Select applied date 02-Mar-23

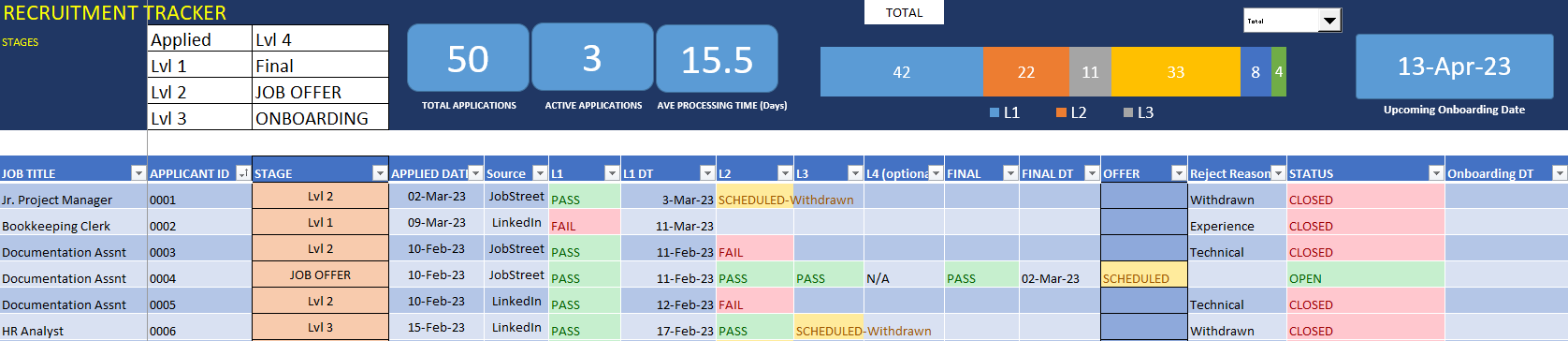point(436,196)
